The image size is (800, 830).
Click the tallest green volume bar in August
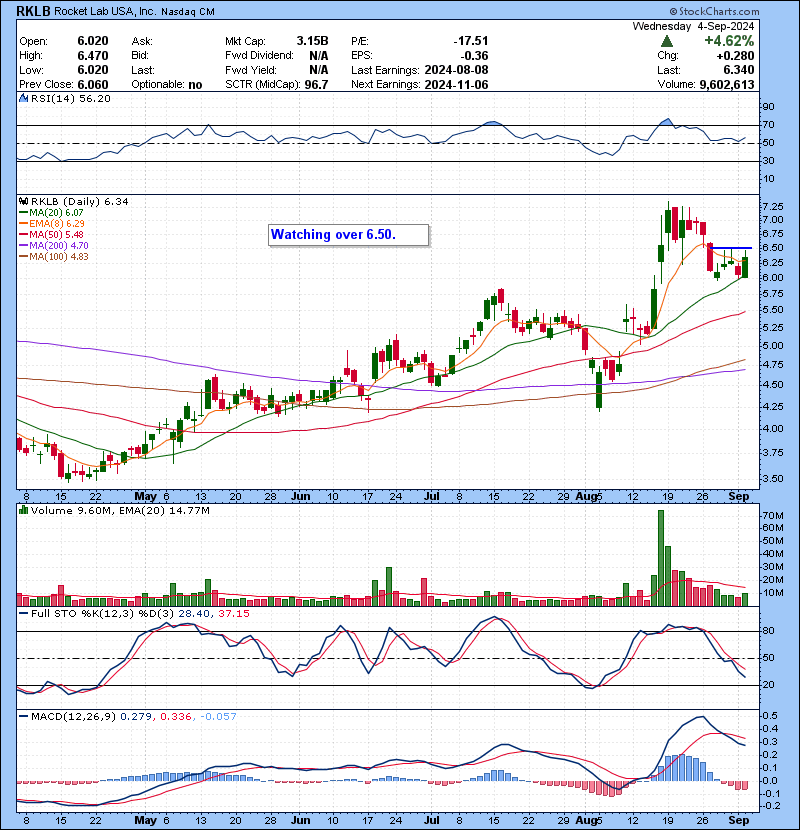click(660, 558)
